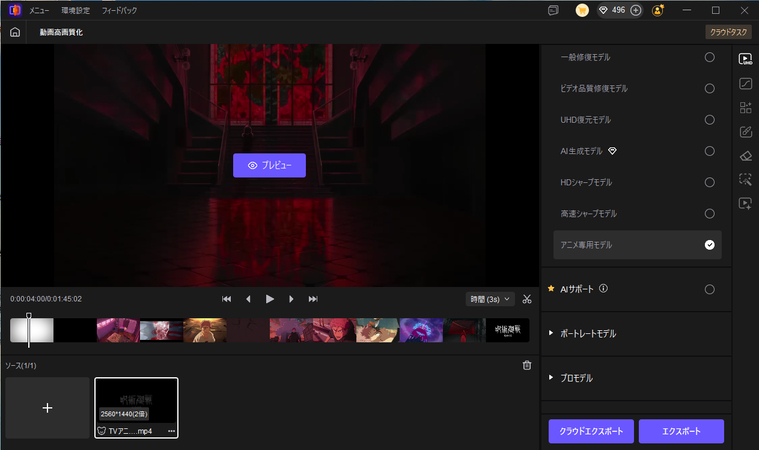Select the eraser tool in sidebar
The width and height of the screenshot is (759, 450).
point(745,155)
